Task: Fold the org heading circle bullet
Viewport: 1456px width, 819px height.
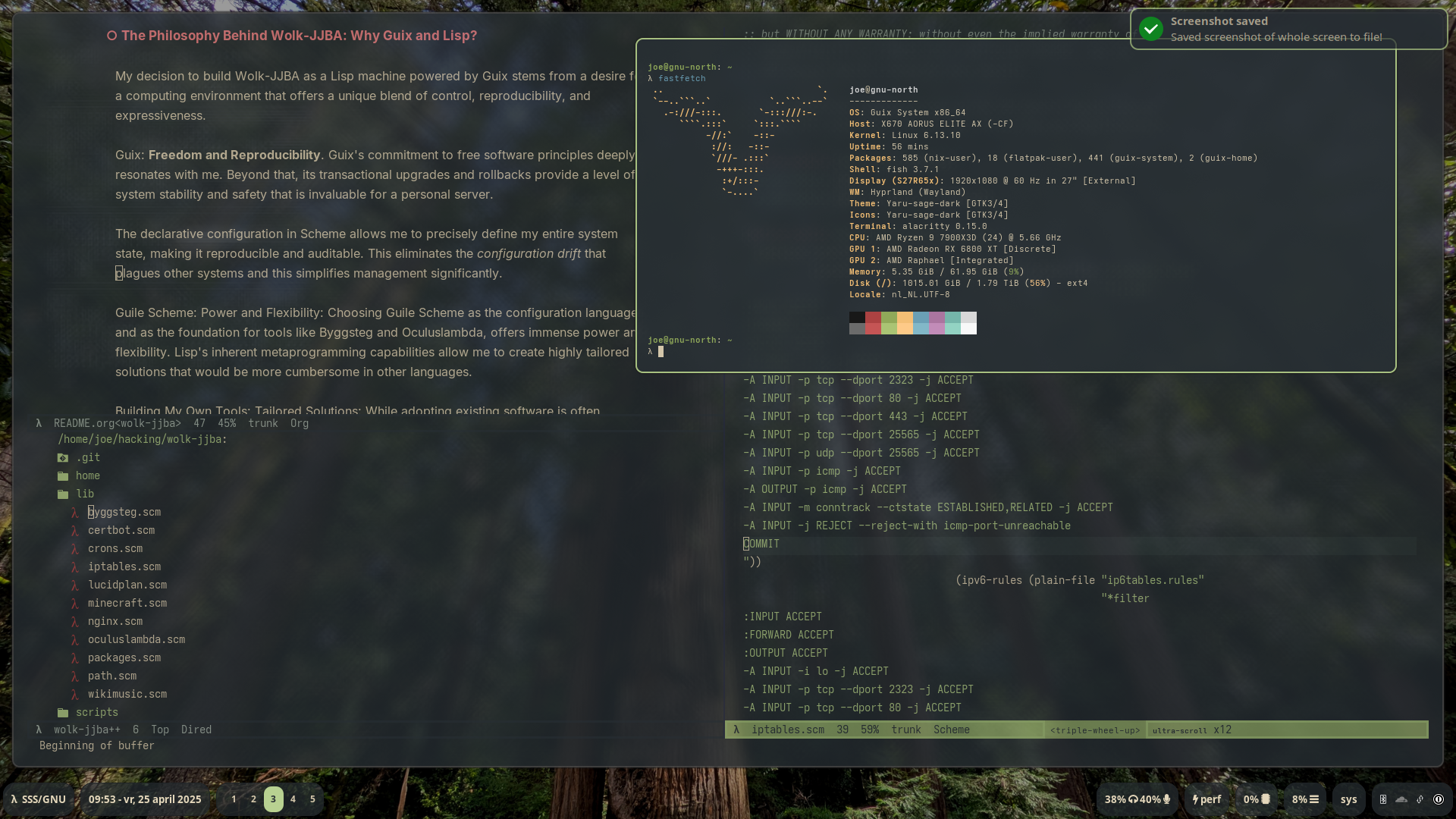Action: coord(111,36)
